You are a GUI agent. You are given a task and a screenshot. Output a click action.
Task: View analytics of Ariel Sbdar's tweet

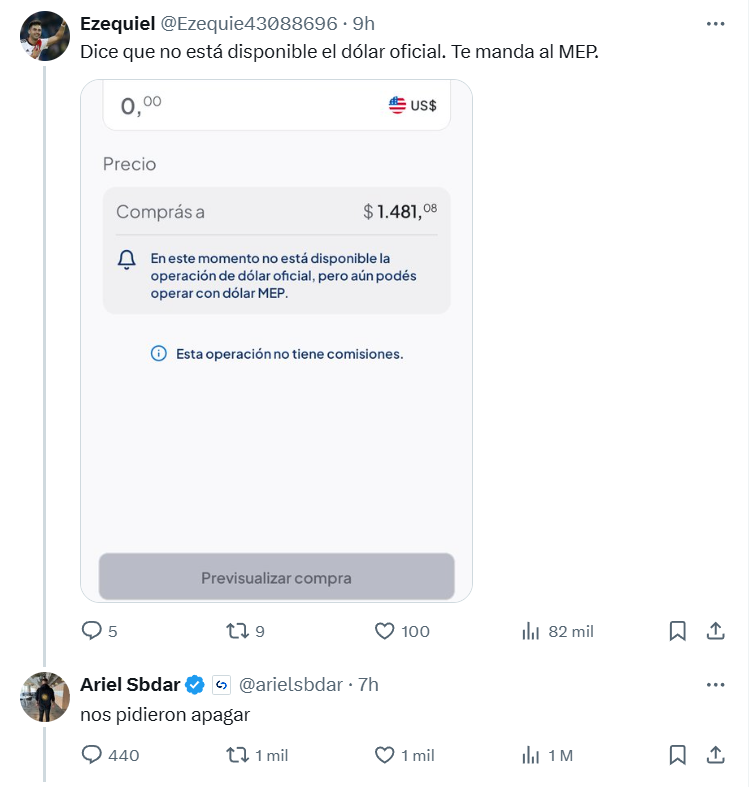[532, 754]
